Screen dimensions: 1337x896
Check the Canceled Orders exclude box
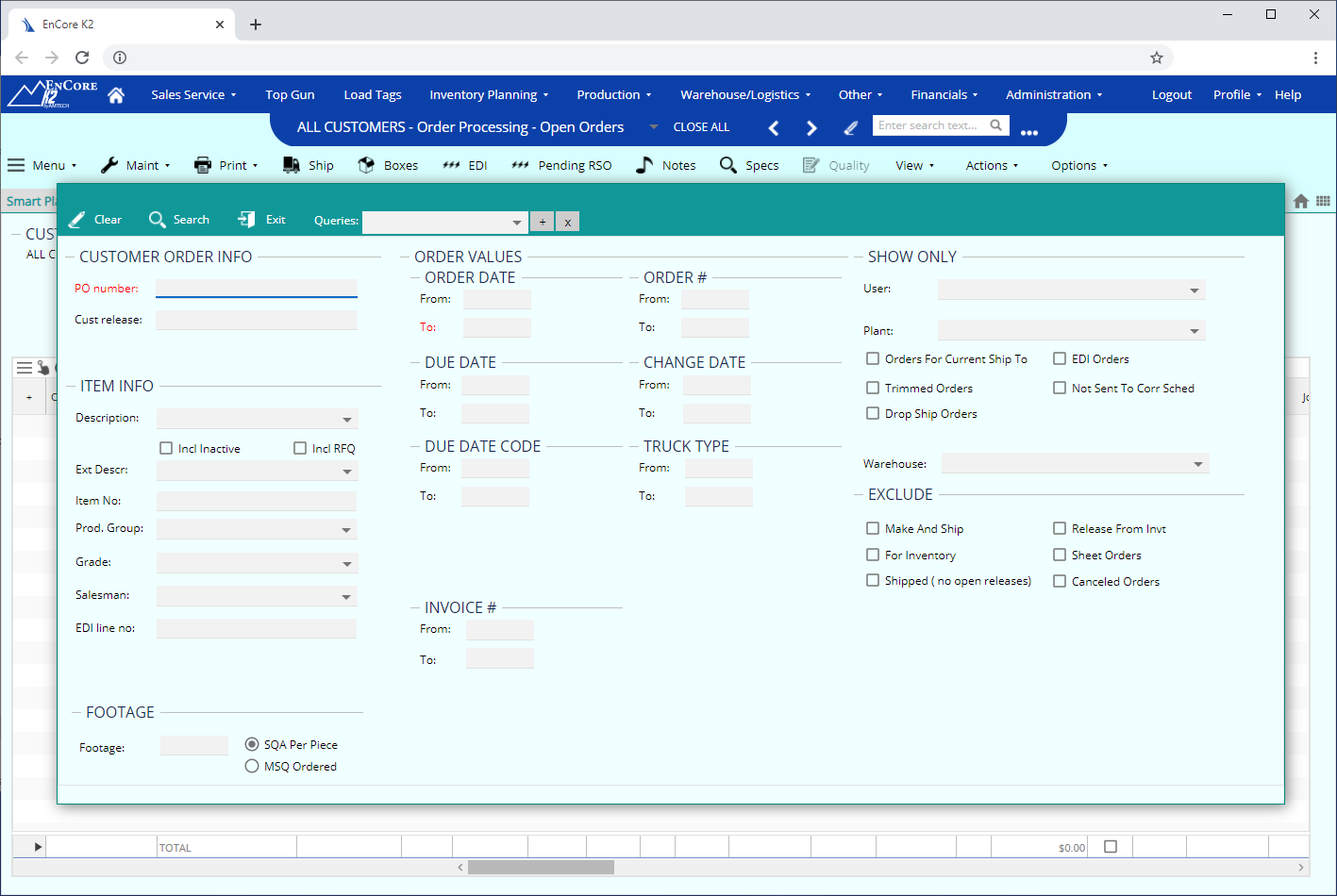coord(1060,582)
